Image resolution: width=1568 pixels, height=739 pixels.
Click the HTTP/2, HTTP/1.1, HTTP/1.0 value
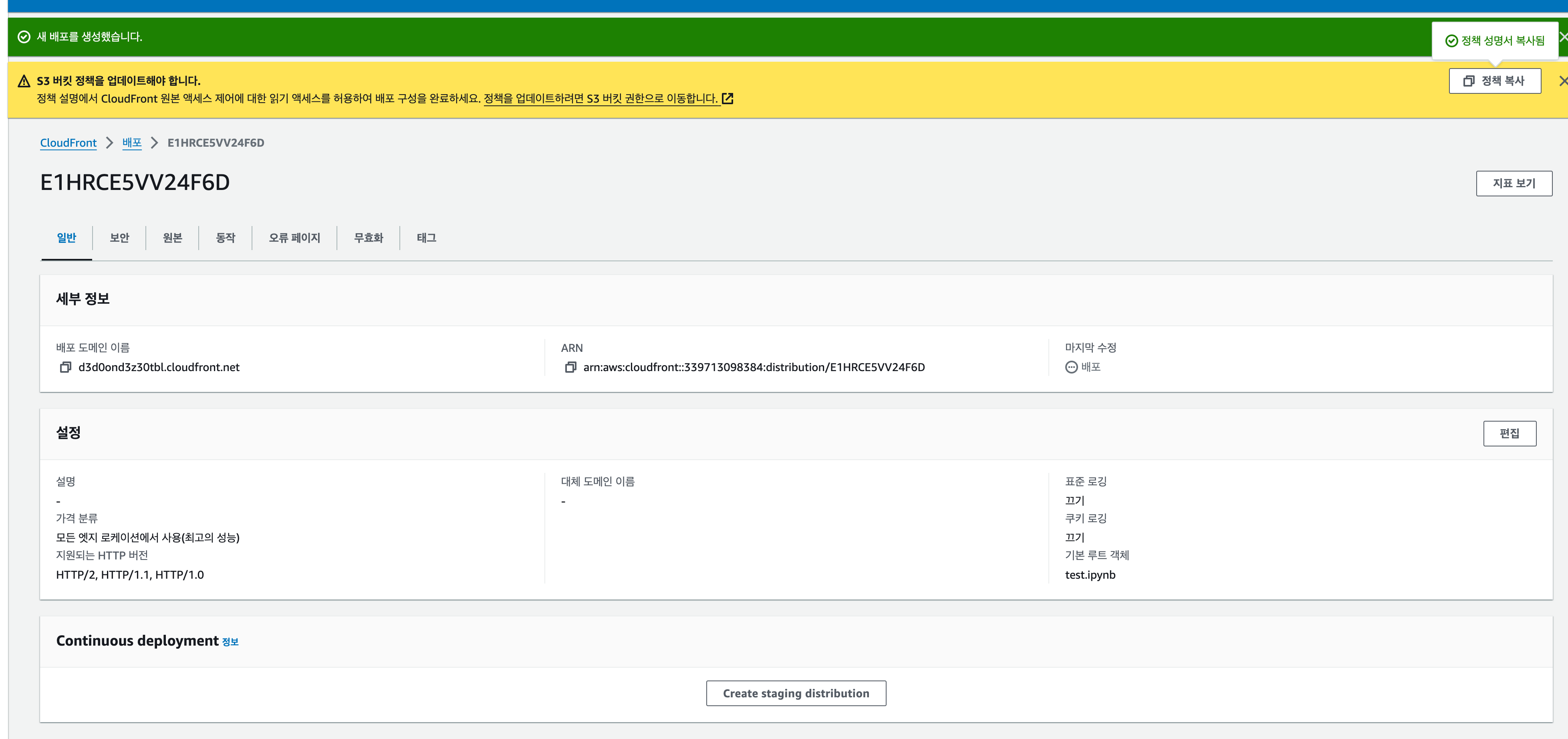[x=130, y=575]
